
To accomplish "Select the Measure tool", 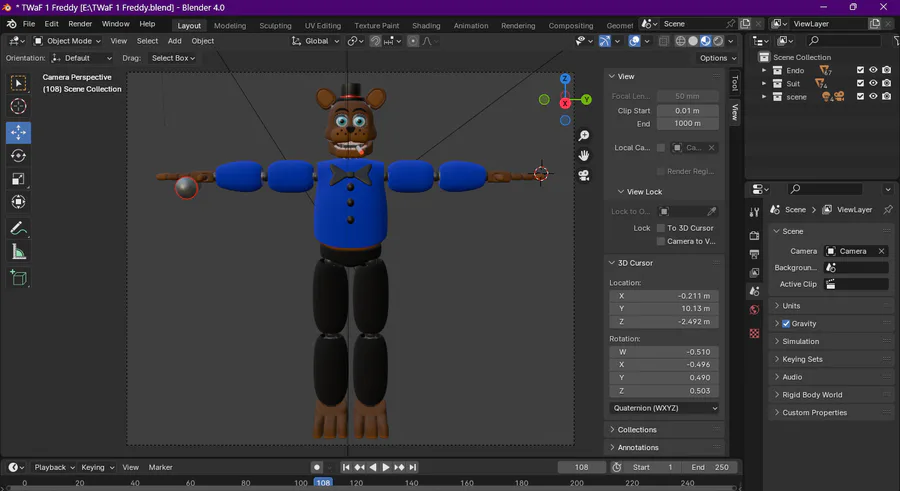I will [18, 252].
